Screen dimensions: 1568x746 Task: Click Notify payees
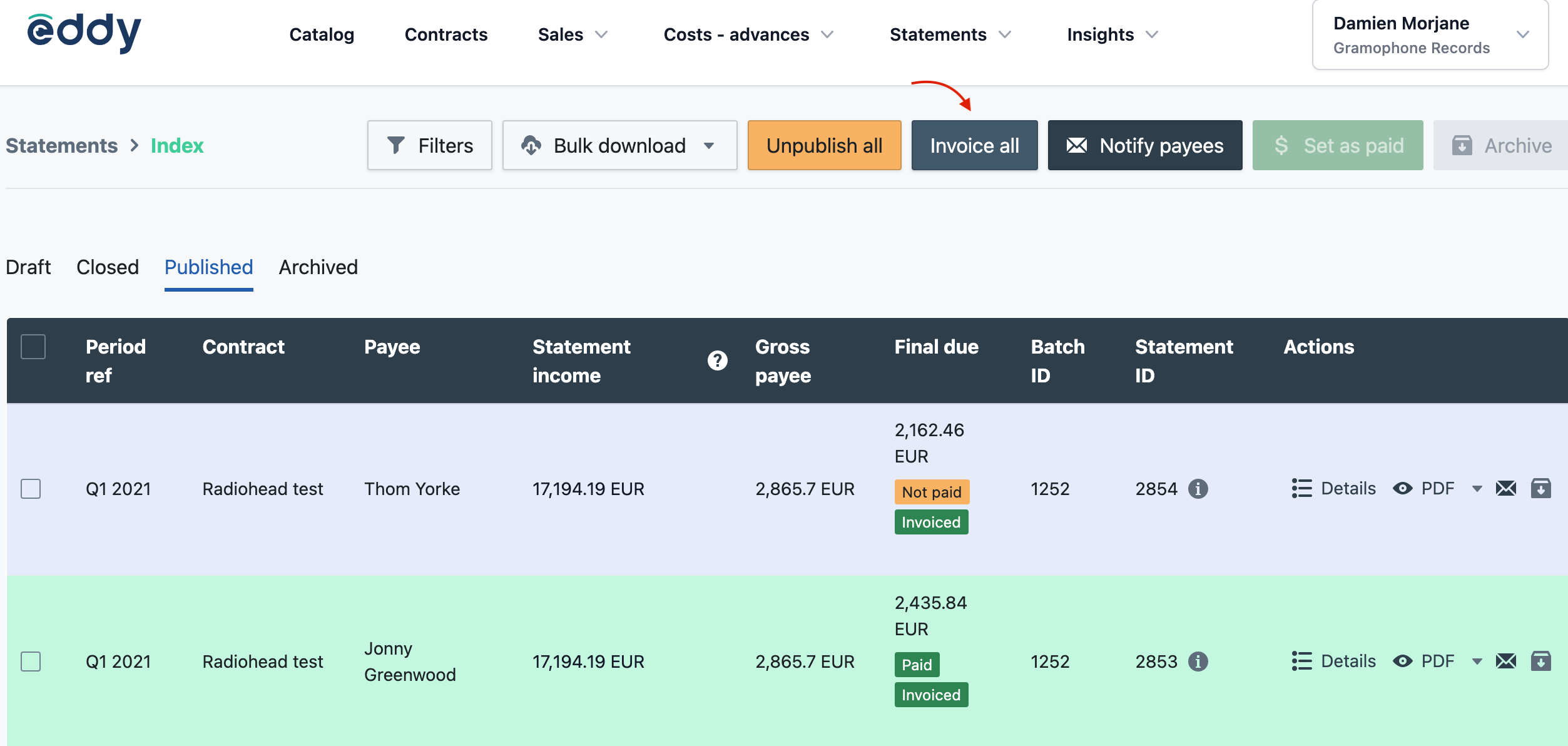tap(1145, 145)
